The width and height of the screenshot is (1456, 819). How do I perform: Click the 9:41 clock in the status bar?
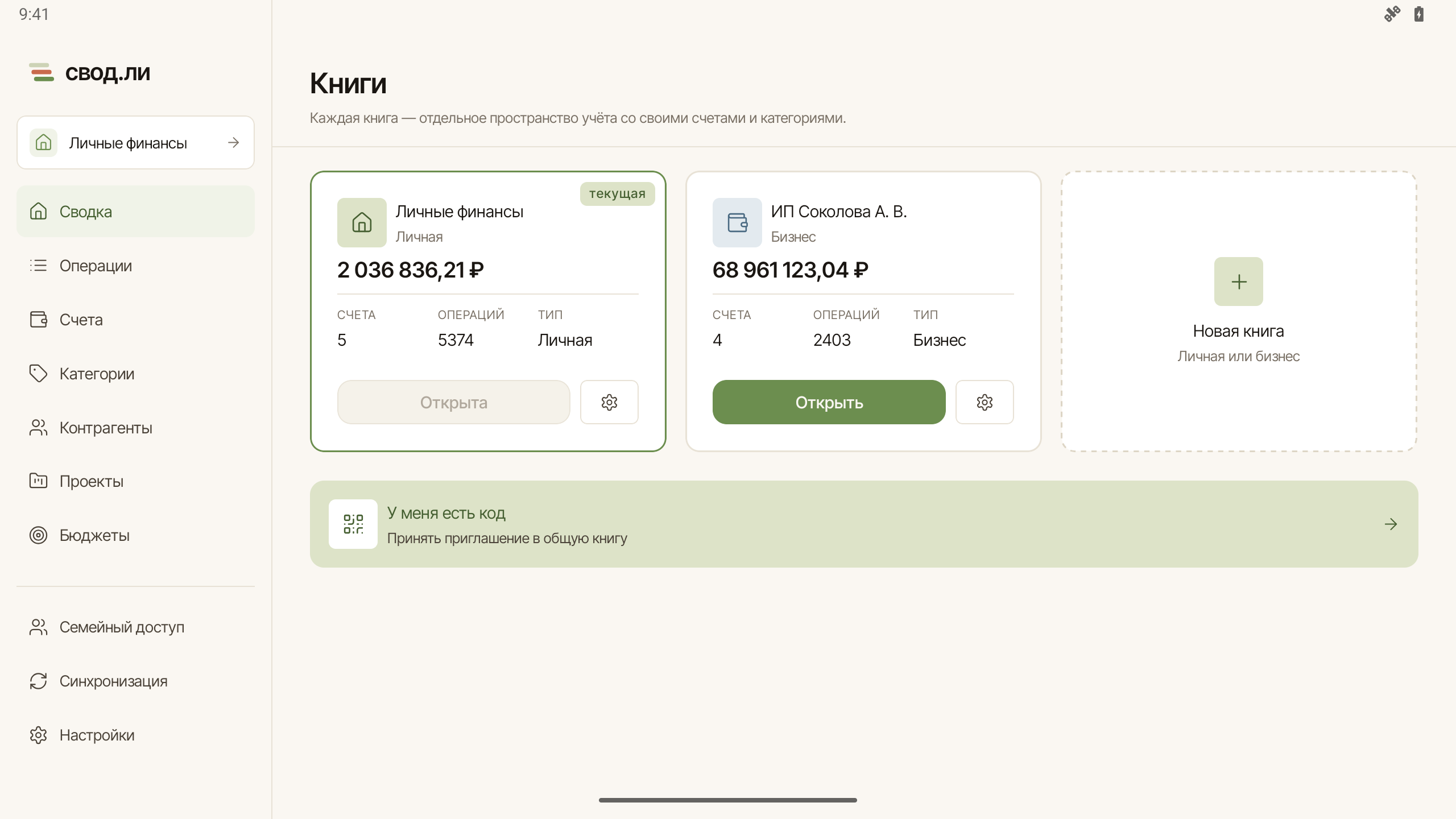point(34,14)
